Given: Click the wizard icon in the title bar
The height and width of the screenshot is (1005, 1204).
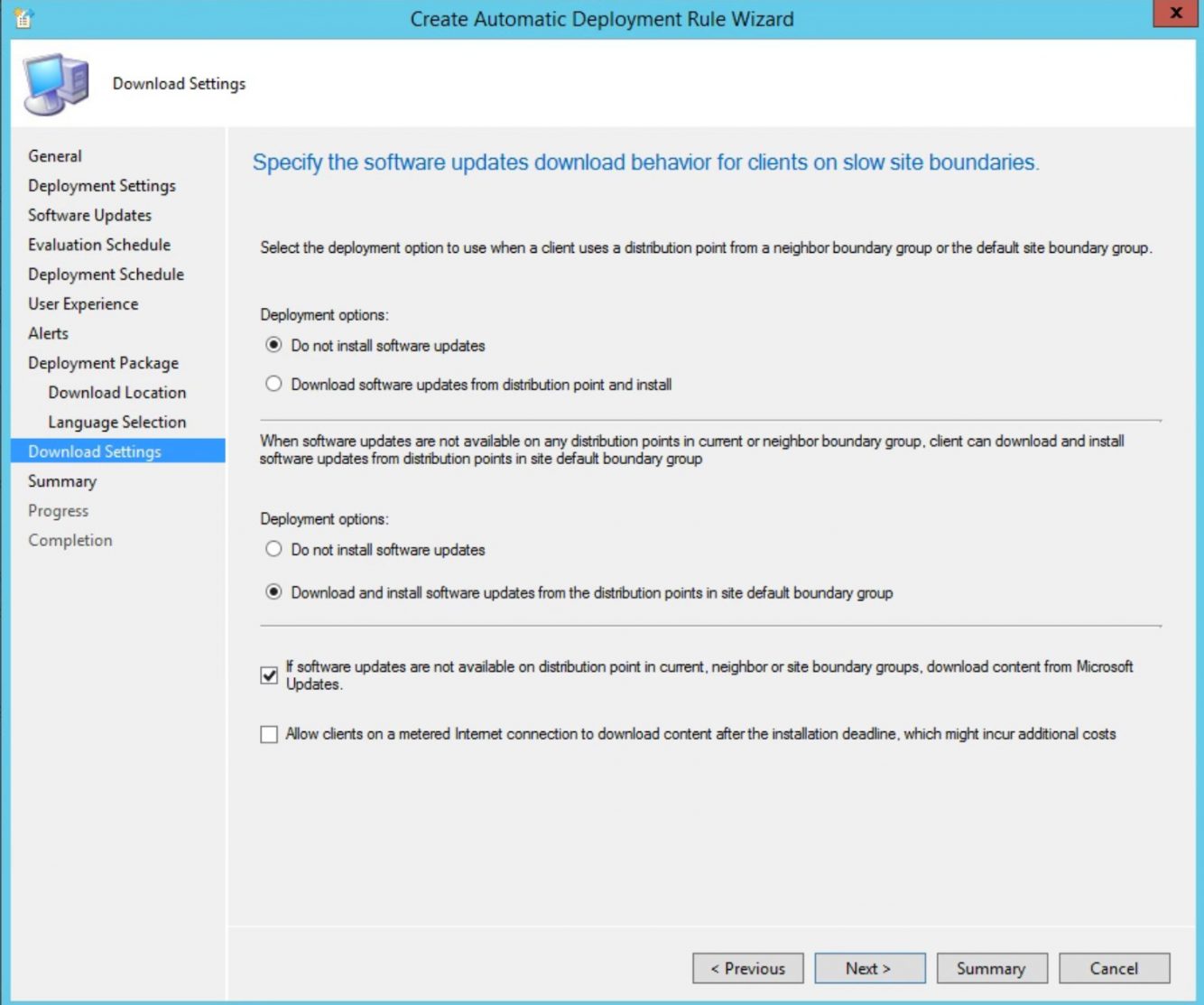Looking at the screenshot, I should (x=23, y=17).
